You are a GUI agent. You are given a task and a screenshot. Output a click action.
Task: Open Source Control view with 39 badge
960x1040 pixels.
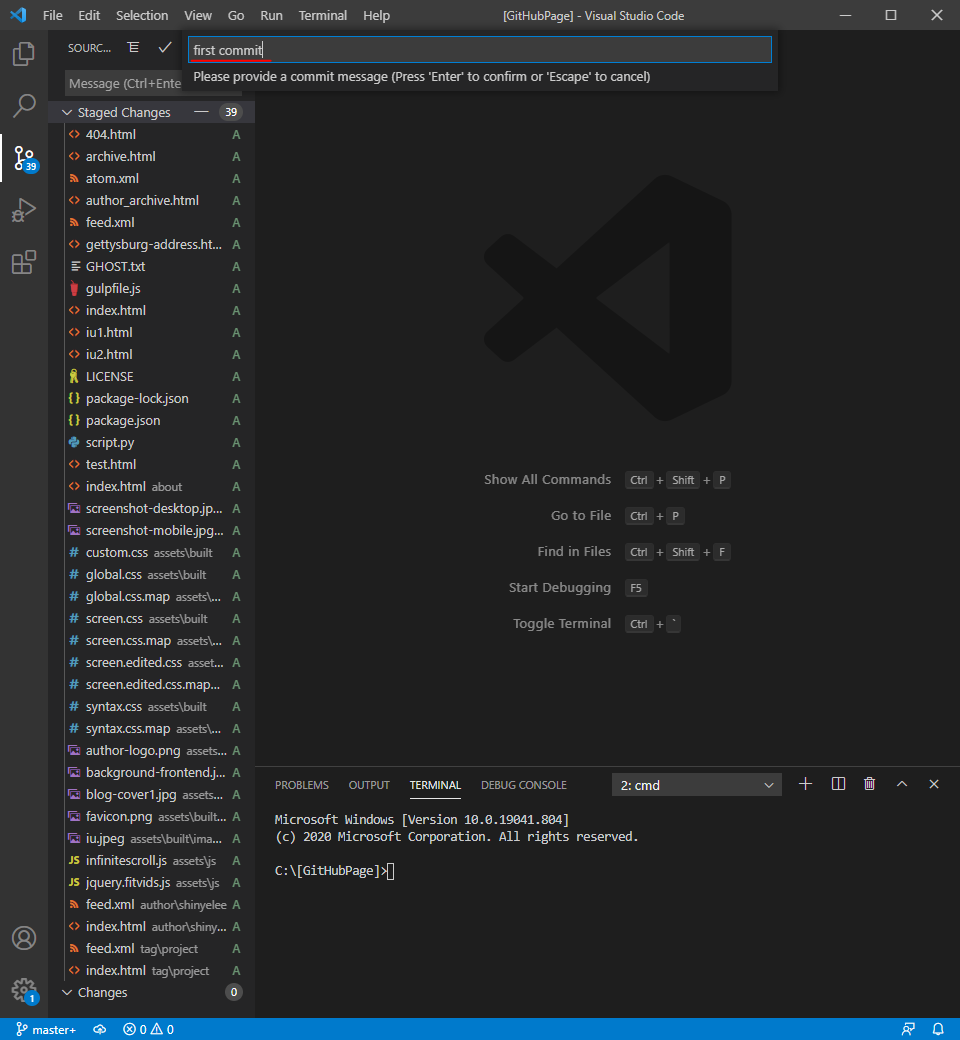pos(24,159)
